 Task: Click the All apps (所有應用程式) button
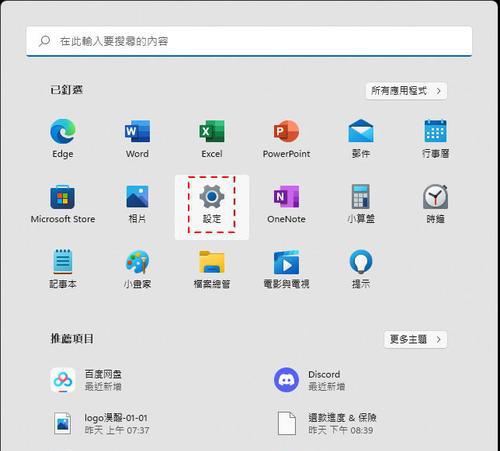[406, 91]
